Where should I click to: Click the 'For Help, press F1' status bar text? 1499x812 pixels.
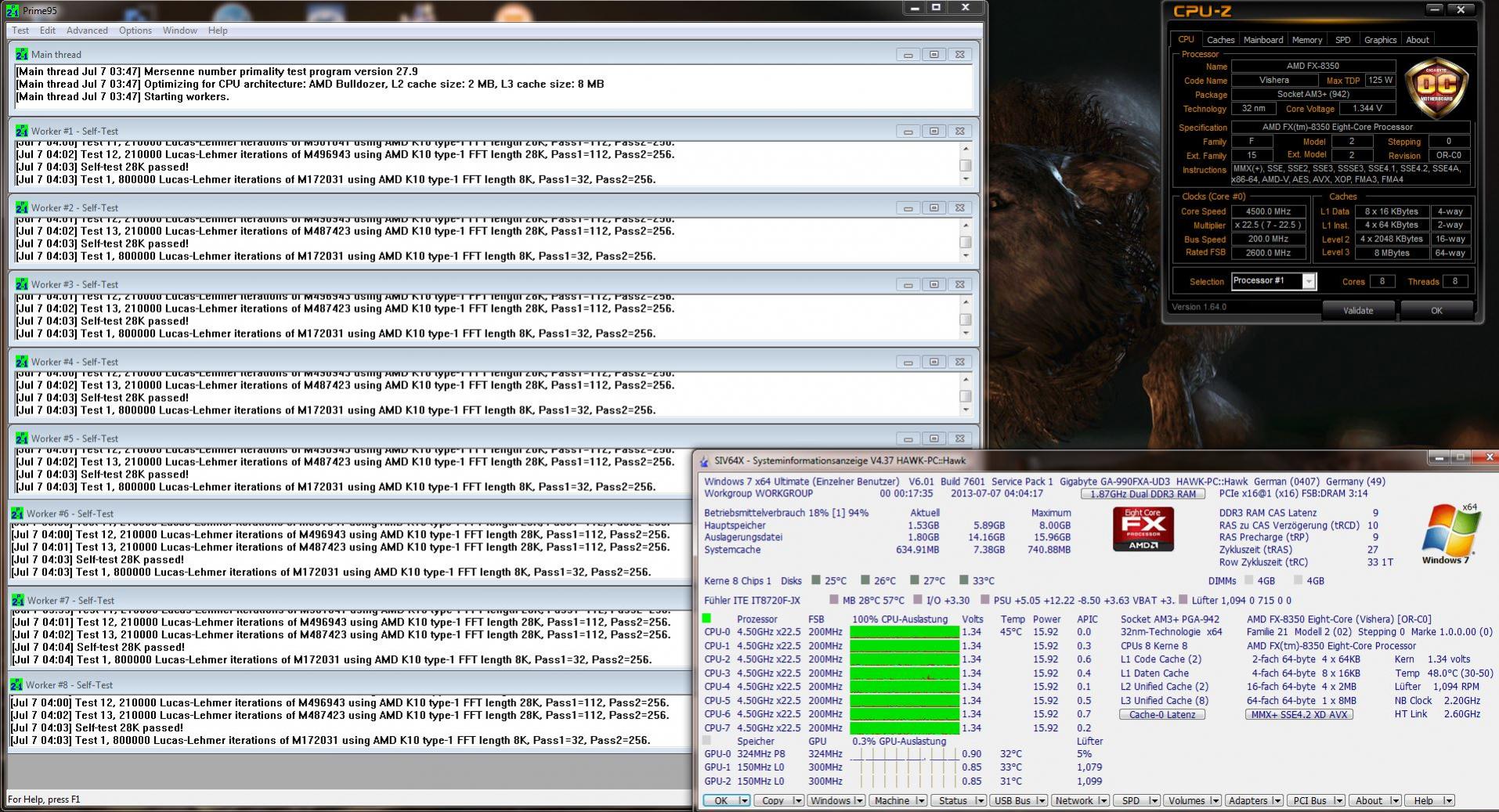click(x=44, y=799)
